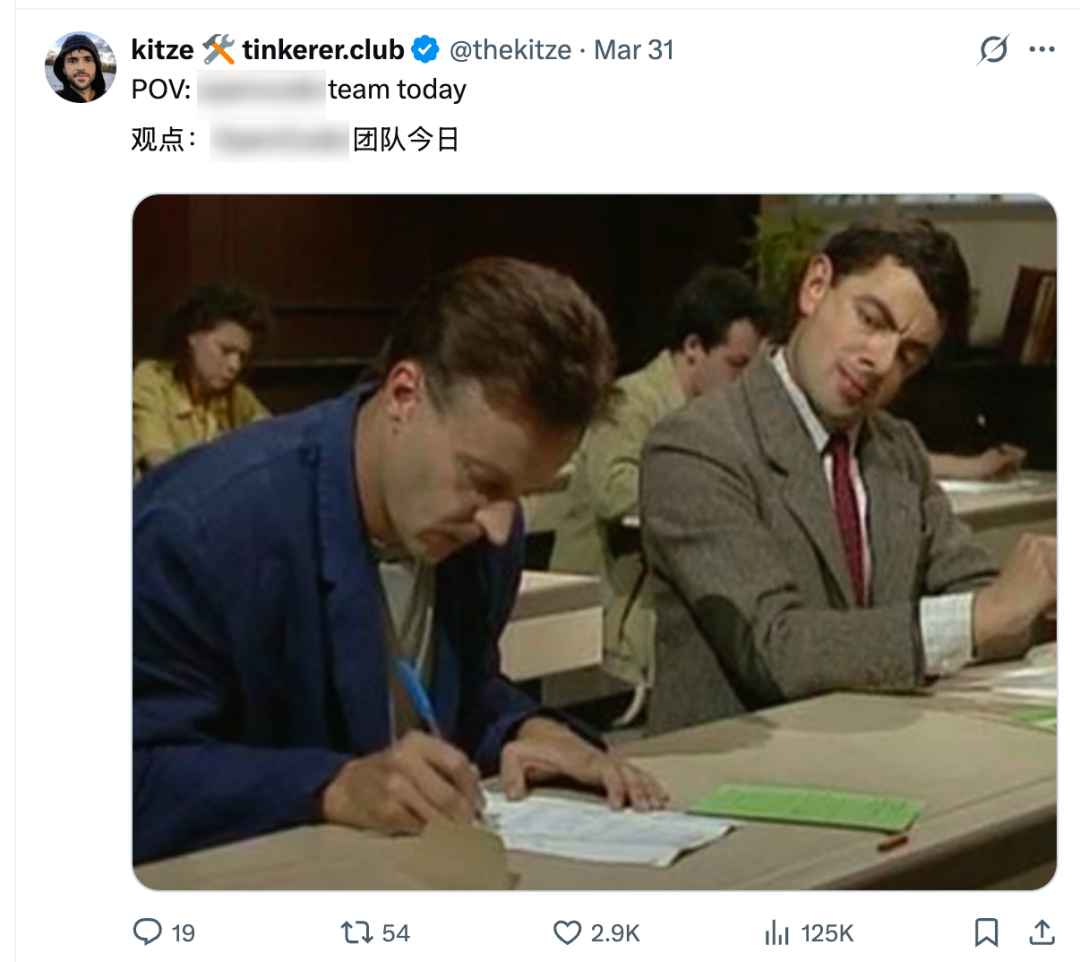Click the Chinese translated tweet text
The image size is (1080, 962).
405,140
